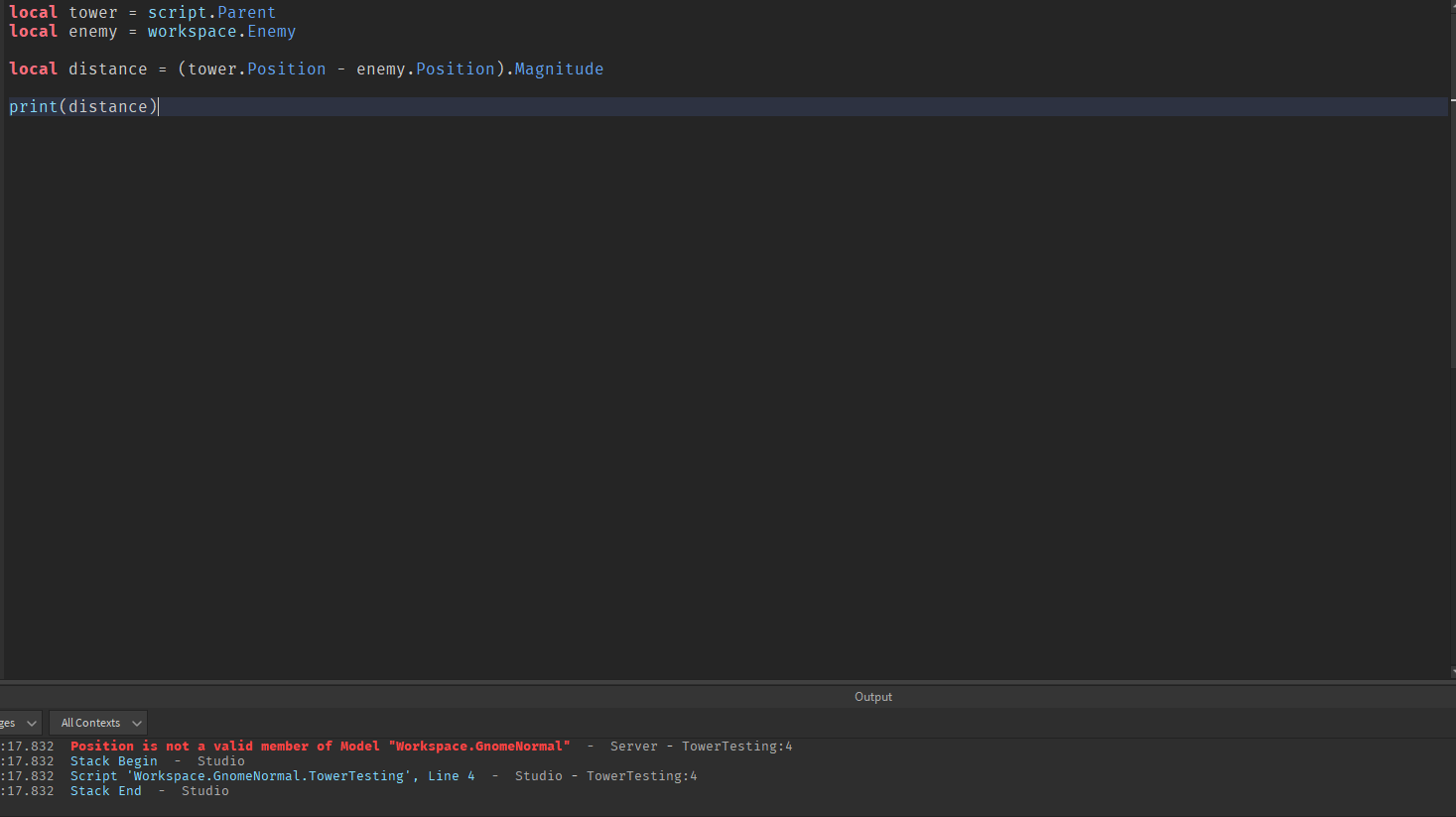Image resolution: width=1456 pixels, height=817 pixels.
Task: Click the local keyword on line one
Action: tap(32, 12)
